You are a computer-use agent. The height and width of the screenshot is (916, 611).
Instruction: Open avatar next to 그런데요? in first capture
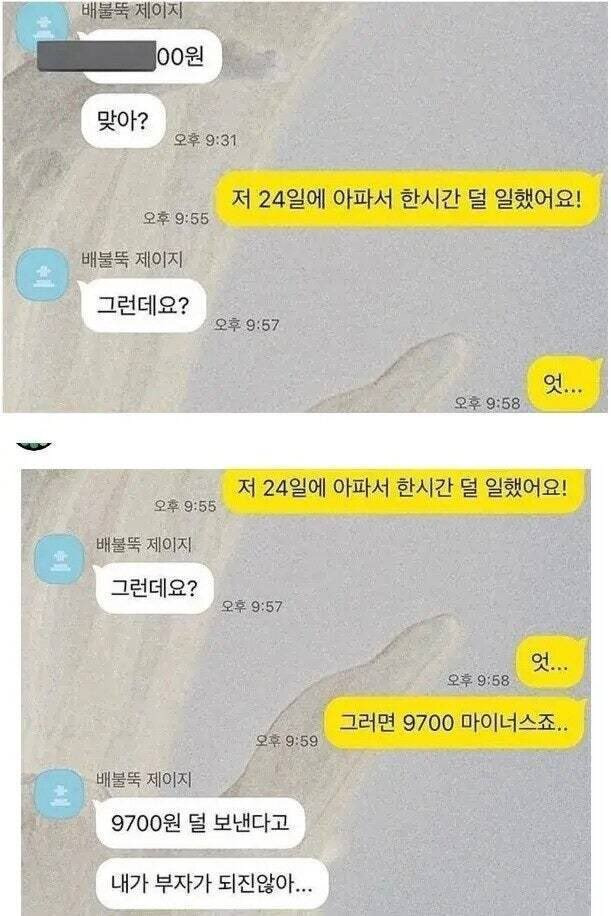[x=43, y=274]
